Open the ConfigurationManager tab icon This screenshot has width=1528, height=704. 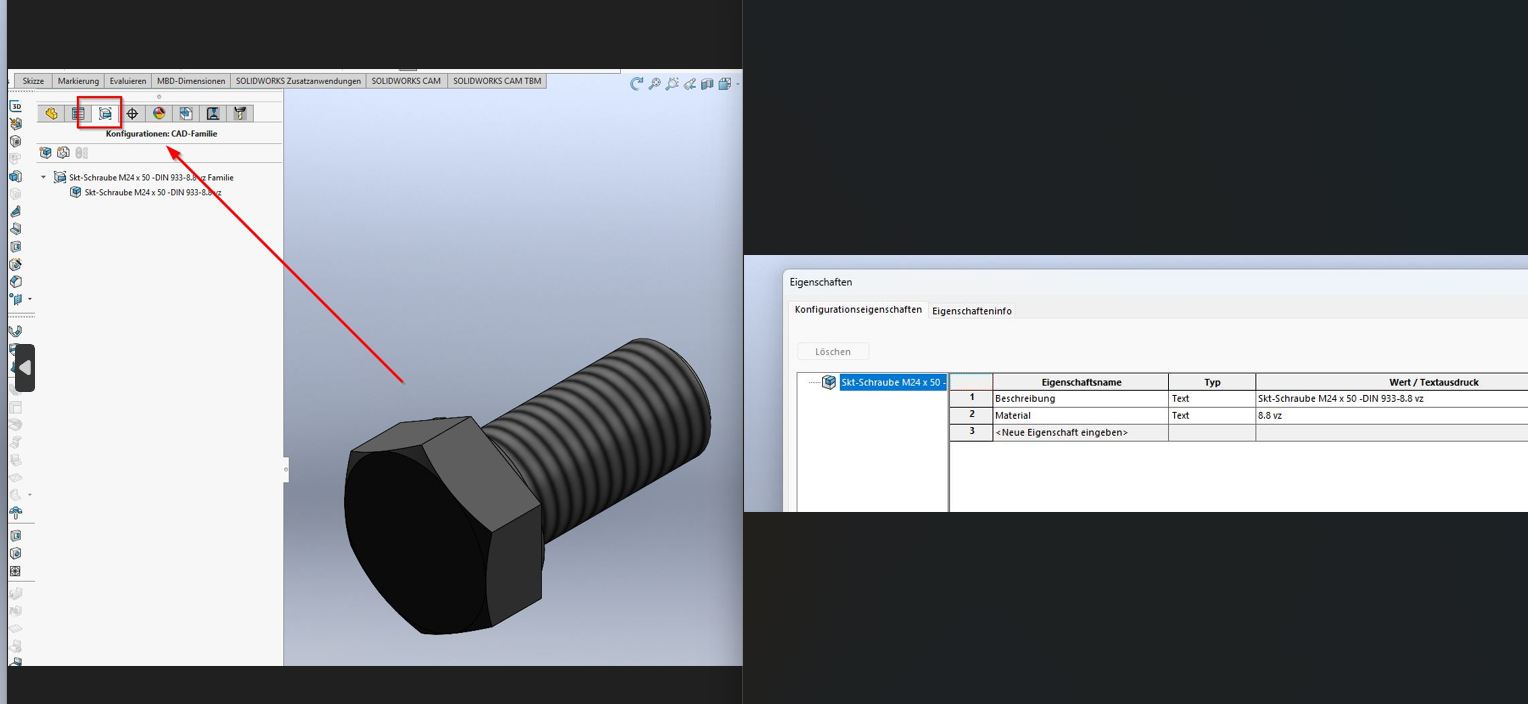tap(105, 114)
